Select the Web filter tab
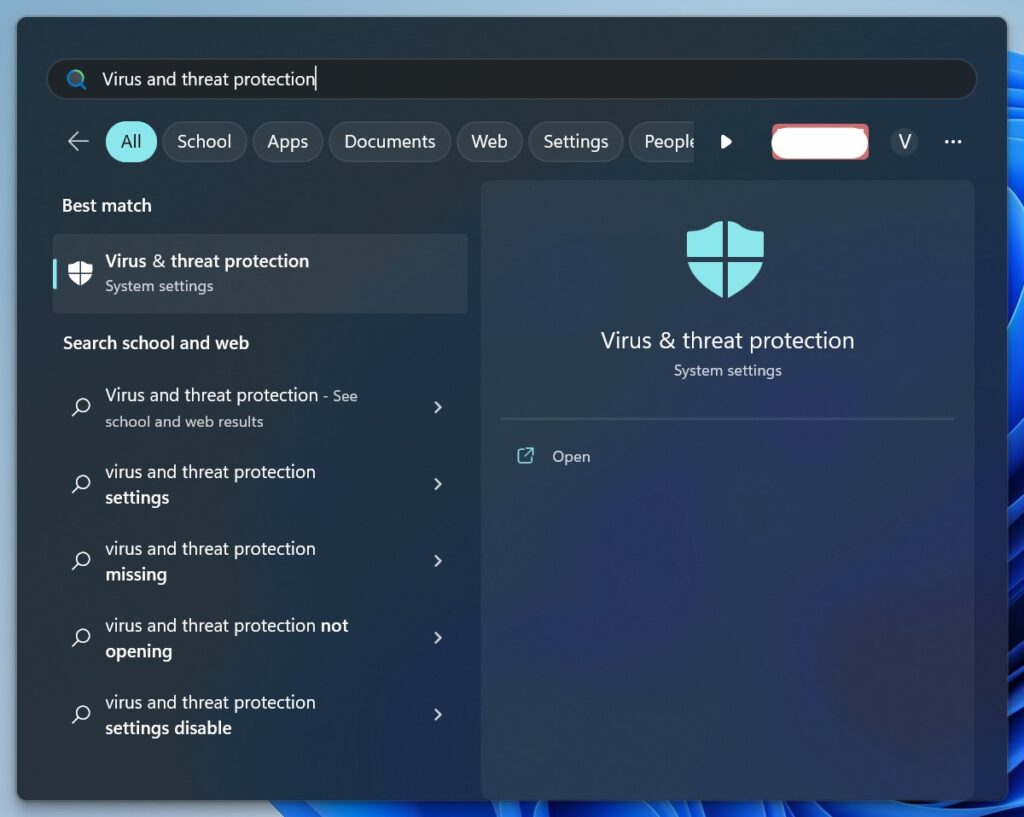The width and height of the screenshot is (1024, 817). click(489, 142)
